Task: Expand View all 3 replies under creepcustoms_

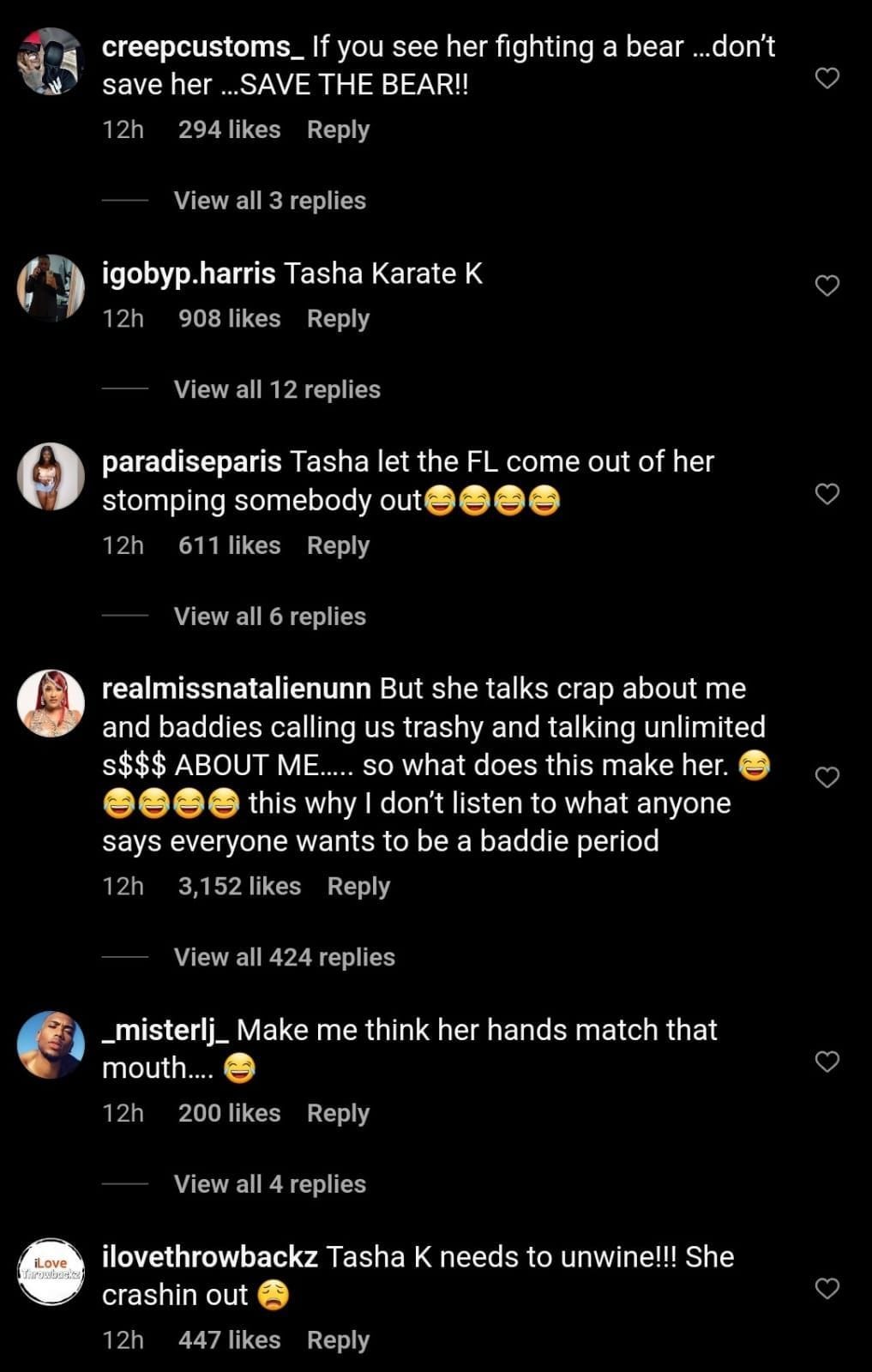Action: (268, 201)
